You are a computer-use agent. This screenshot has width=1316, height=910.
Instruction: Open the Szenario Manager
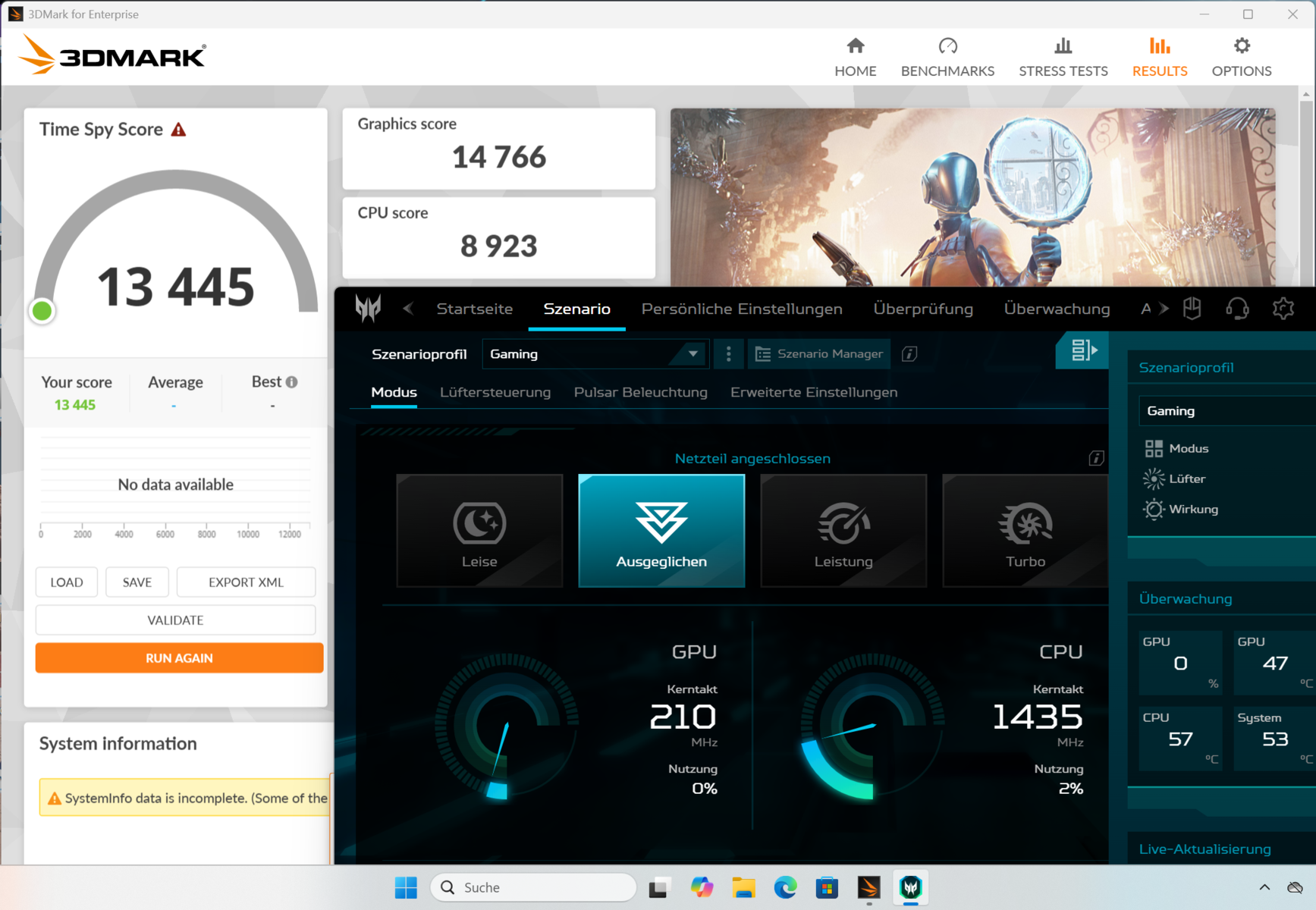[x=819, y=354]
